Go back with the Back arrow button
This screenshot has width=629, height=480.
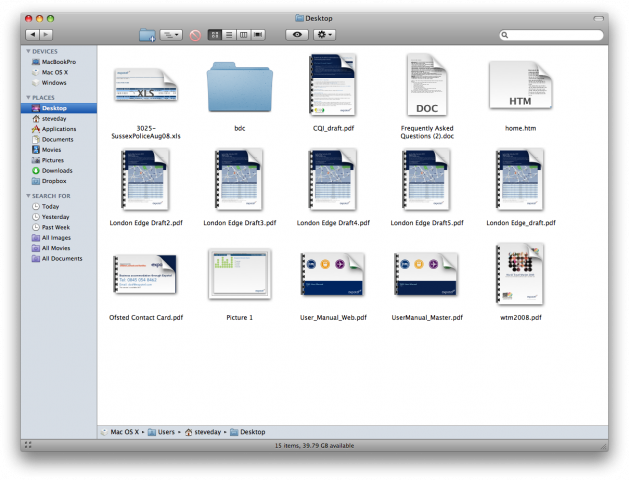pos(32,35)
